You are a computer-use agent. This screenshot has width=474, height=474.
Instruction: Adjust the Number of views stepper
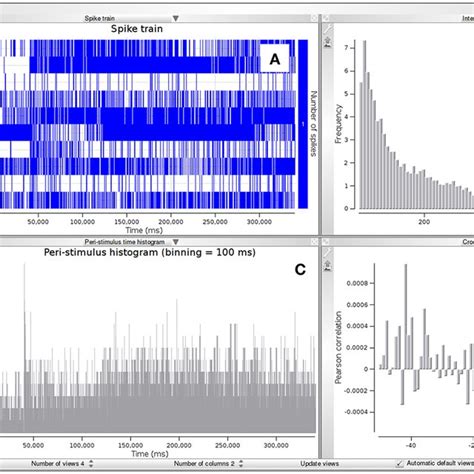[91, 463]
